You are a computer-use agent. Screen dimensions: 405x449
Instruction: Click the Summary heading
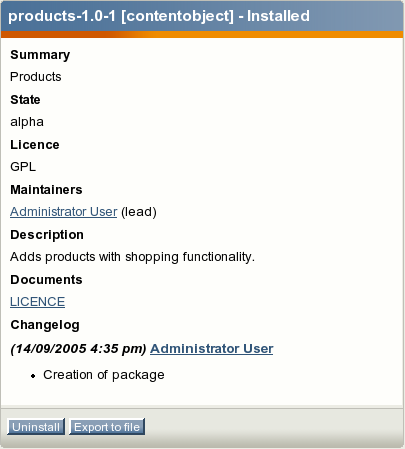[x=40, y=55]
